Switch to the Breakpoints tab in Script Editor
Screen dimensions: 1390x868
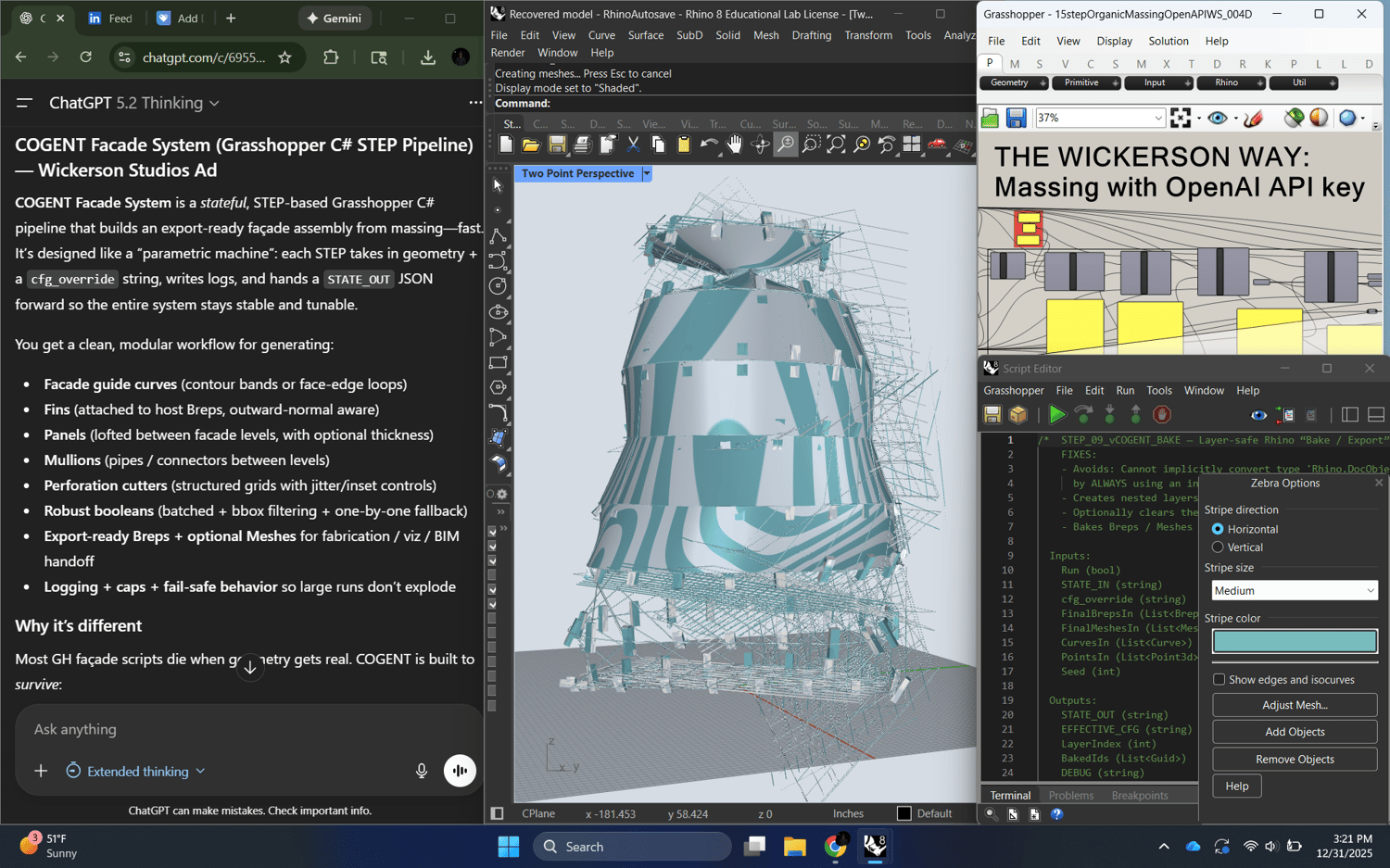tap(1140, 796)
